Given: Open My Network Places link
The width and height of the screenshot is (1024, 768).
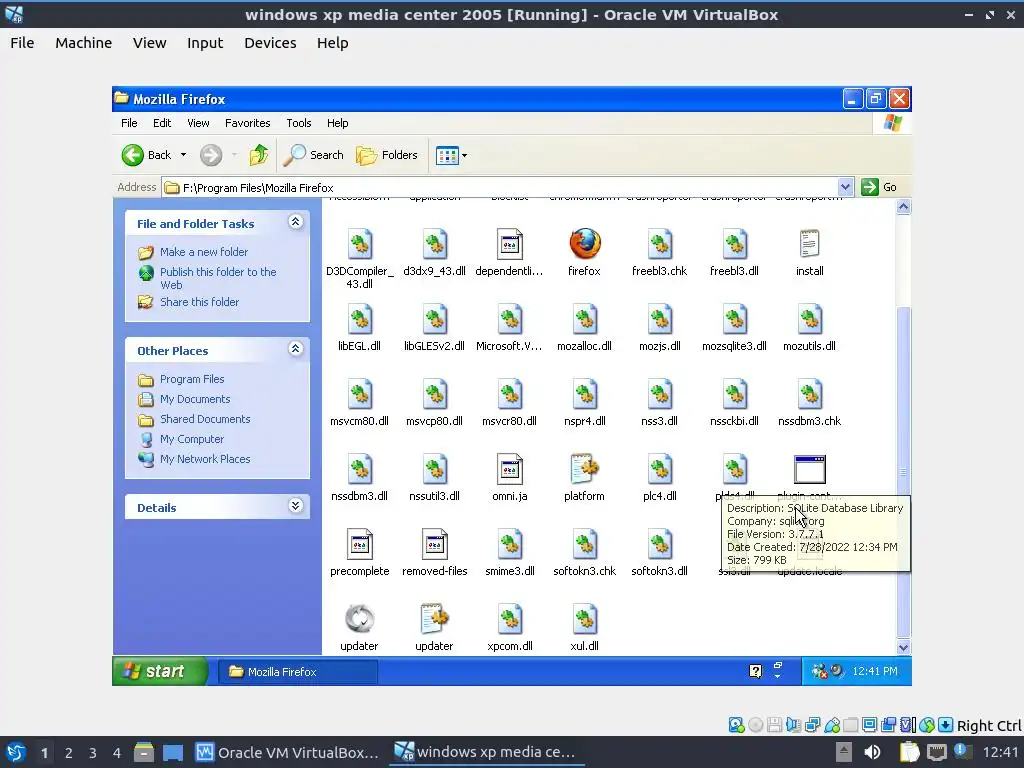Looking at the screenshot, I should tap(205, 459).
